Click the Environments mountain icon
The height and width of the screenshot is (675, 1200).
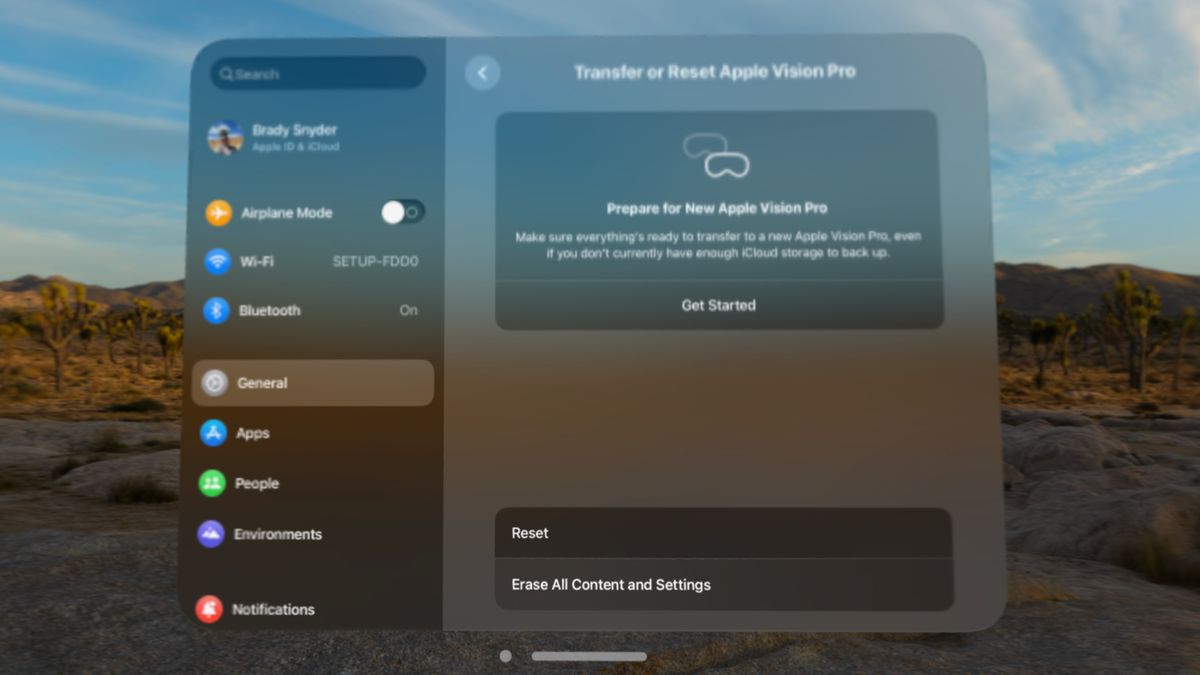215,534
